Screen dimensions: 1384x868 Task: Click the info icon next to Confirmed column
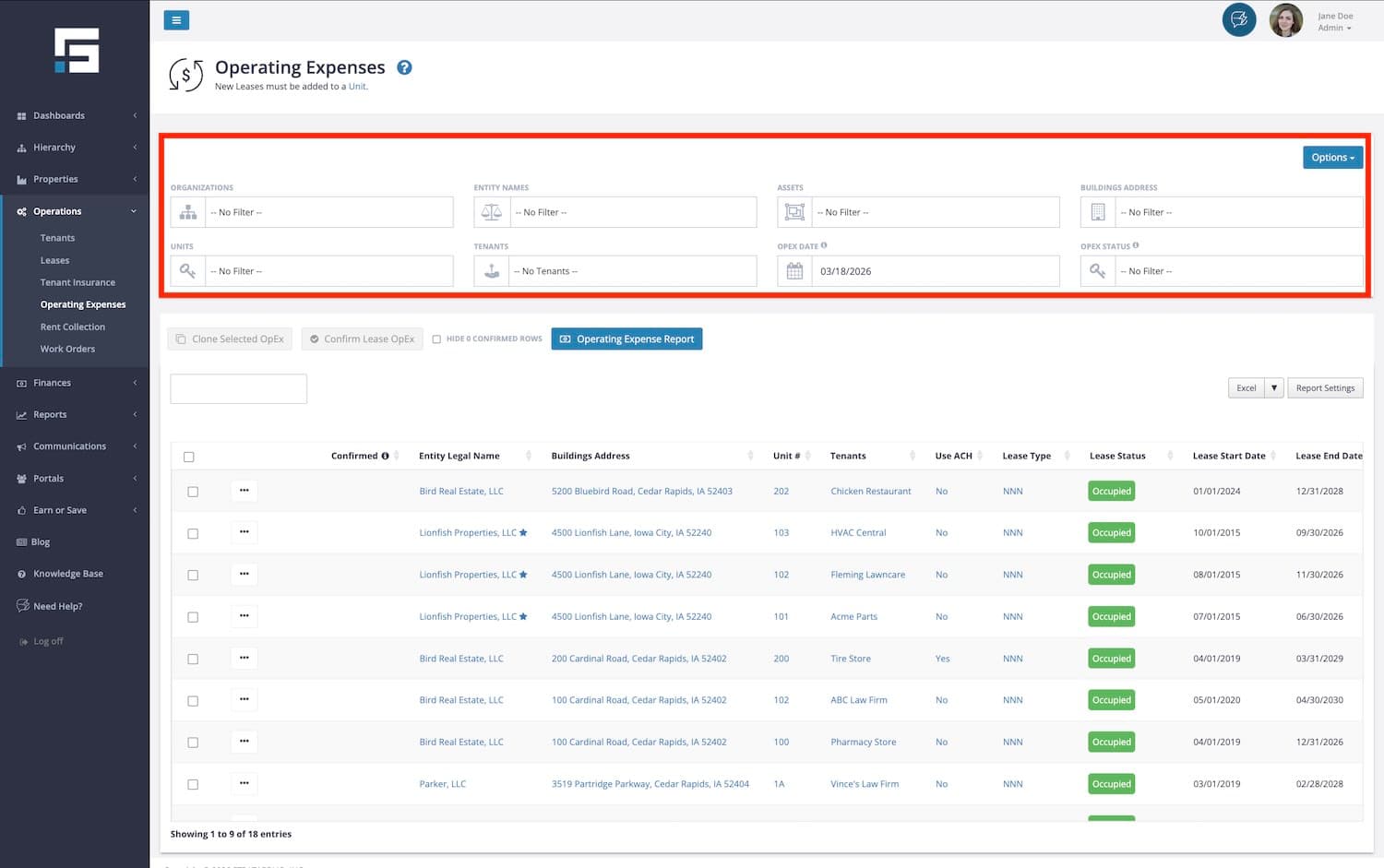click(x=385, y=456)
